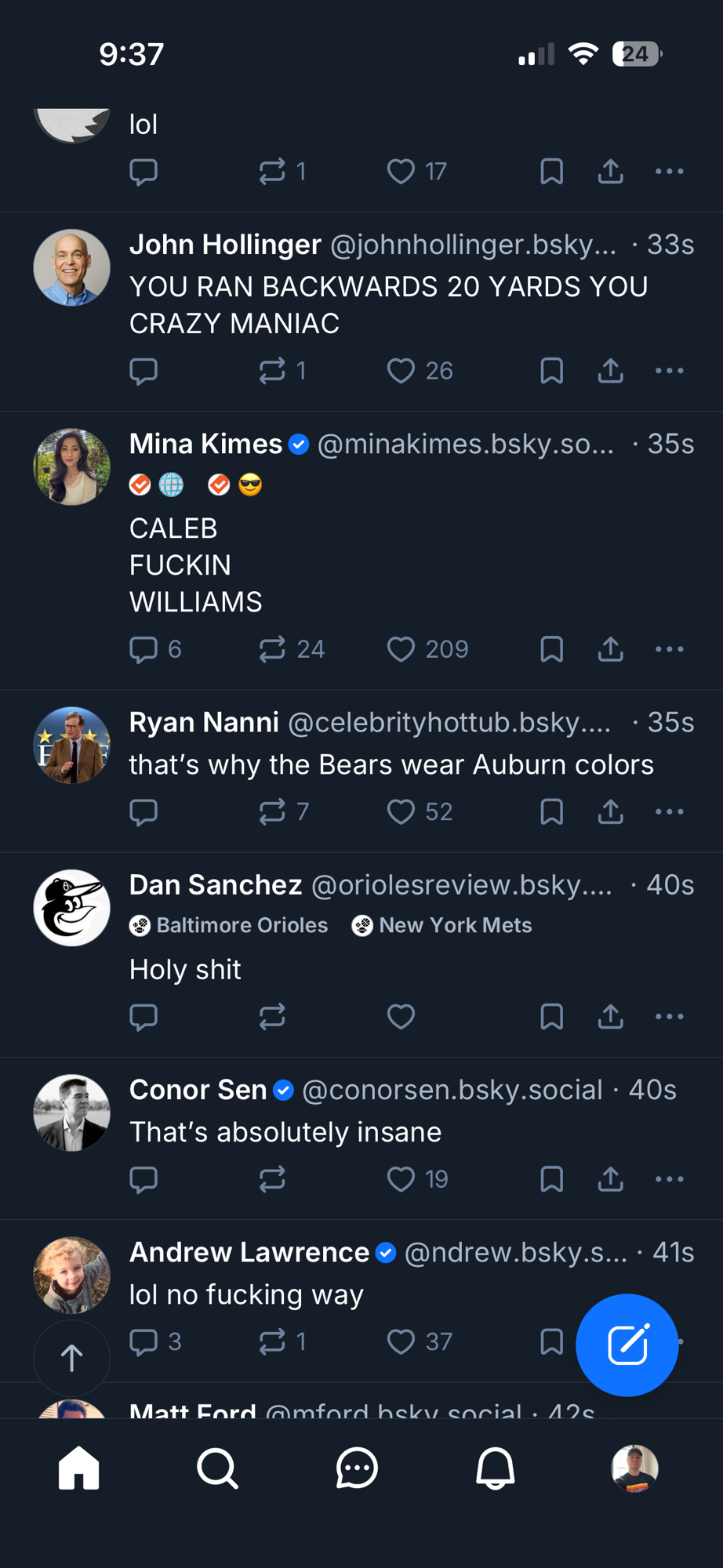Bookmark John Hollinger's post
Image resolution: width=723 pixels, height=1568 pixels.
(x=551, y=371)
